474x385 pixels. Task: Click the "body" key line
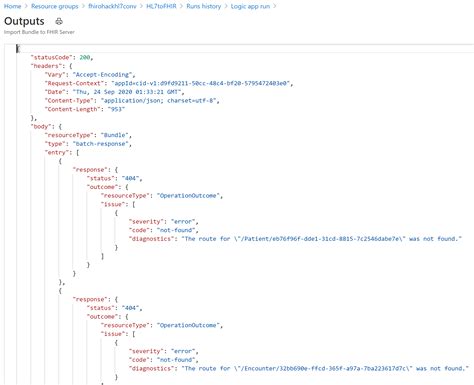pyautogui.click(x=46, y=127)
